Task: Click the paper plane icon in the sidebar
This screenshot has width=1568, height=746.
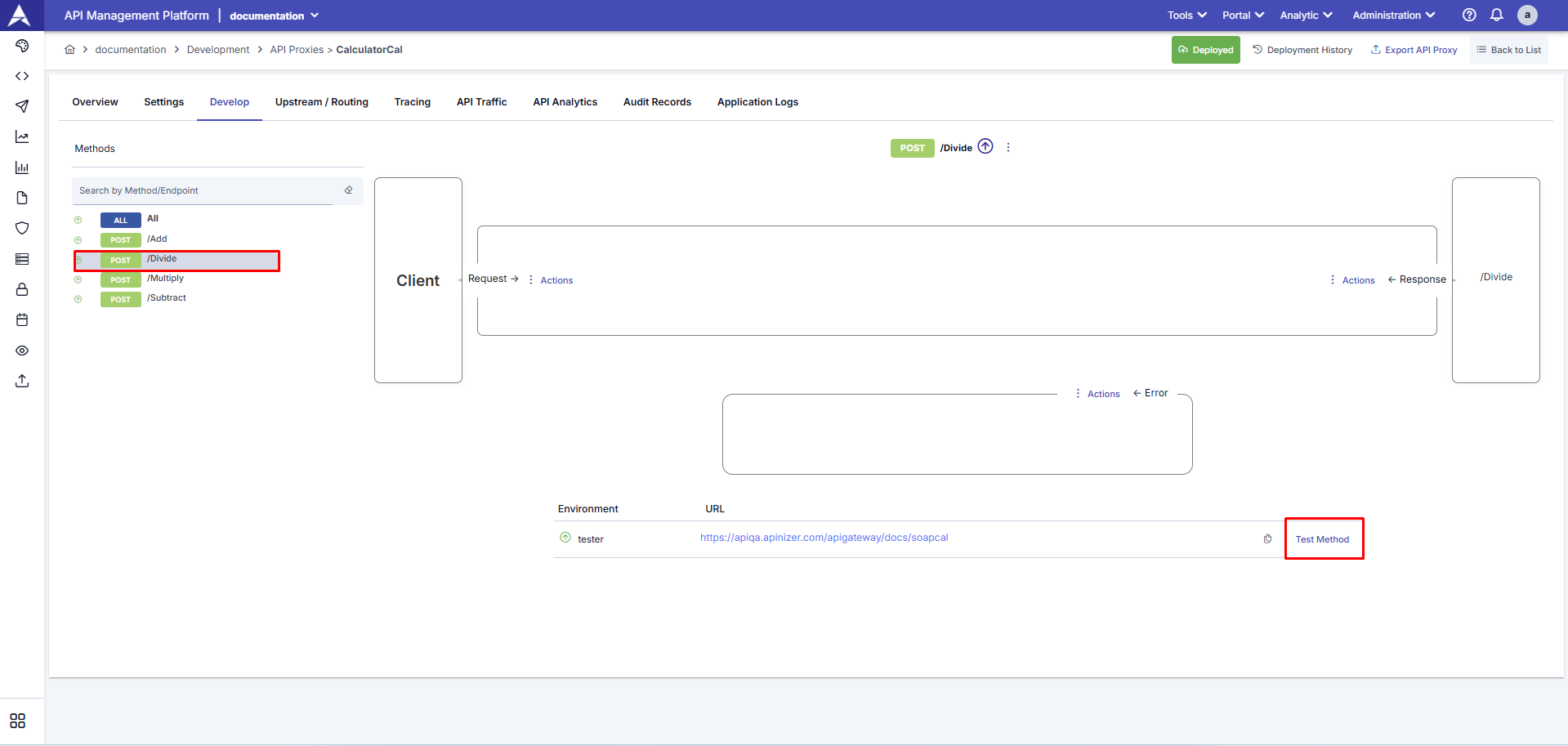Action: (21, 106)
